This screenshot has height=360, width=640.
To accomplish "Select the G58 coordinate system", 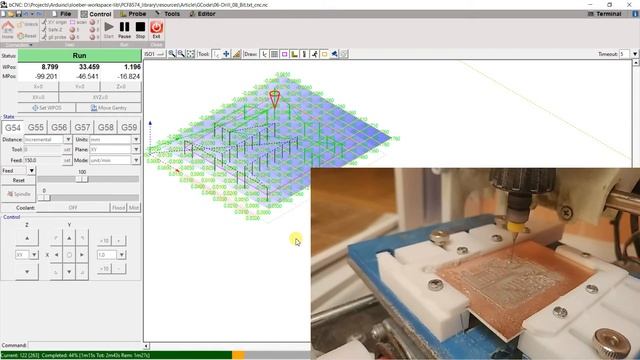I will (106, 127).
